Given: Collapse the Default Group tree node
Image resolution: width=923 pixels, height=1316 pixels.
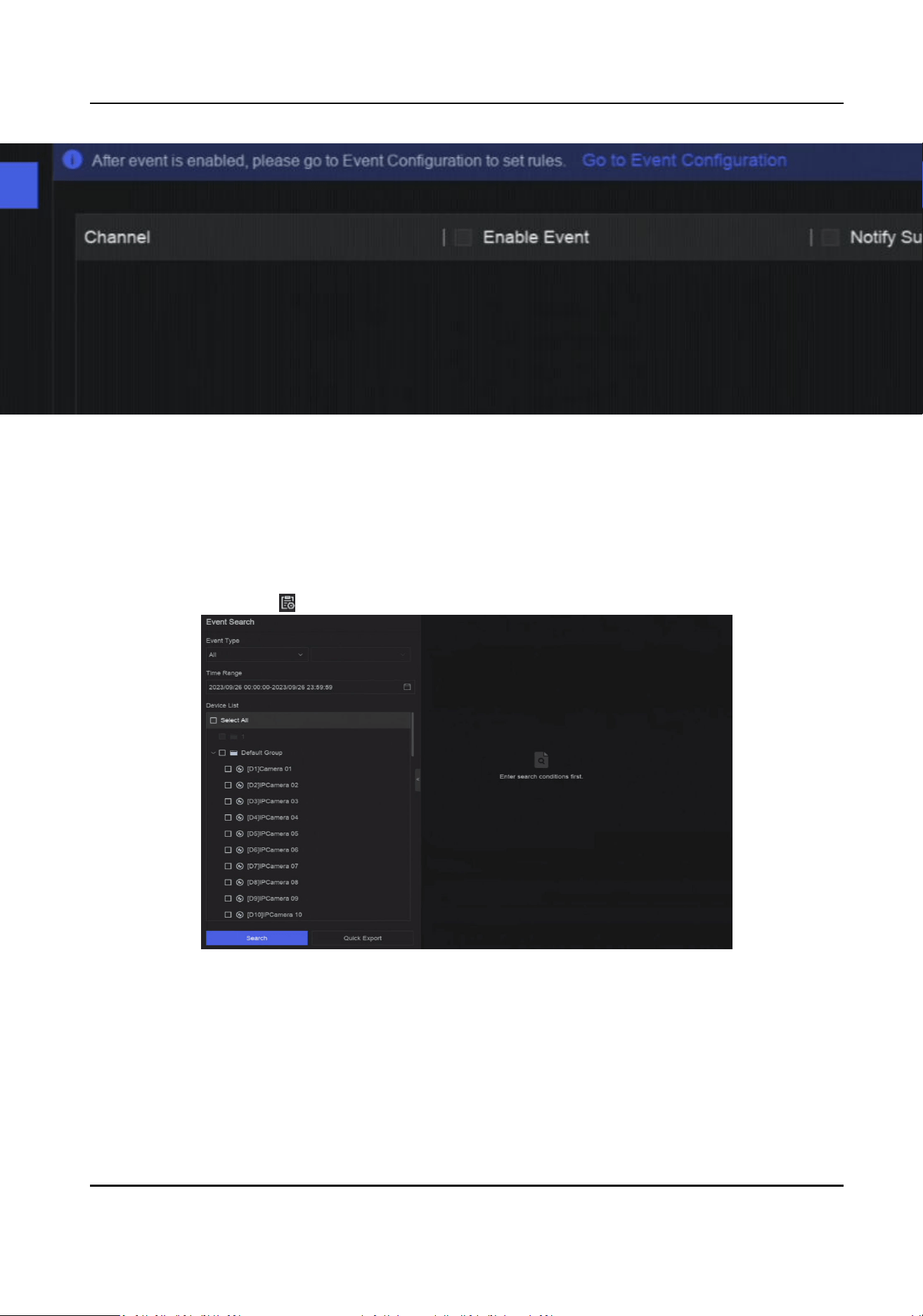Looking at the screenshot, I should pyautogui.click(x=213, y=753).
